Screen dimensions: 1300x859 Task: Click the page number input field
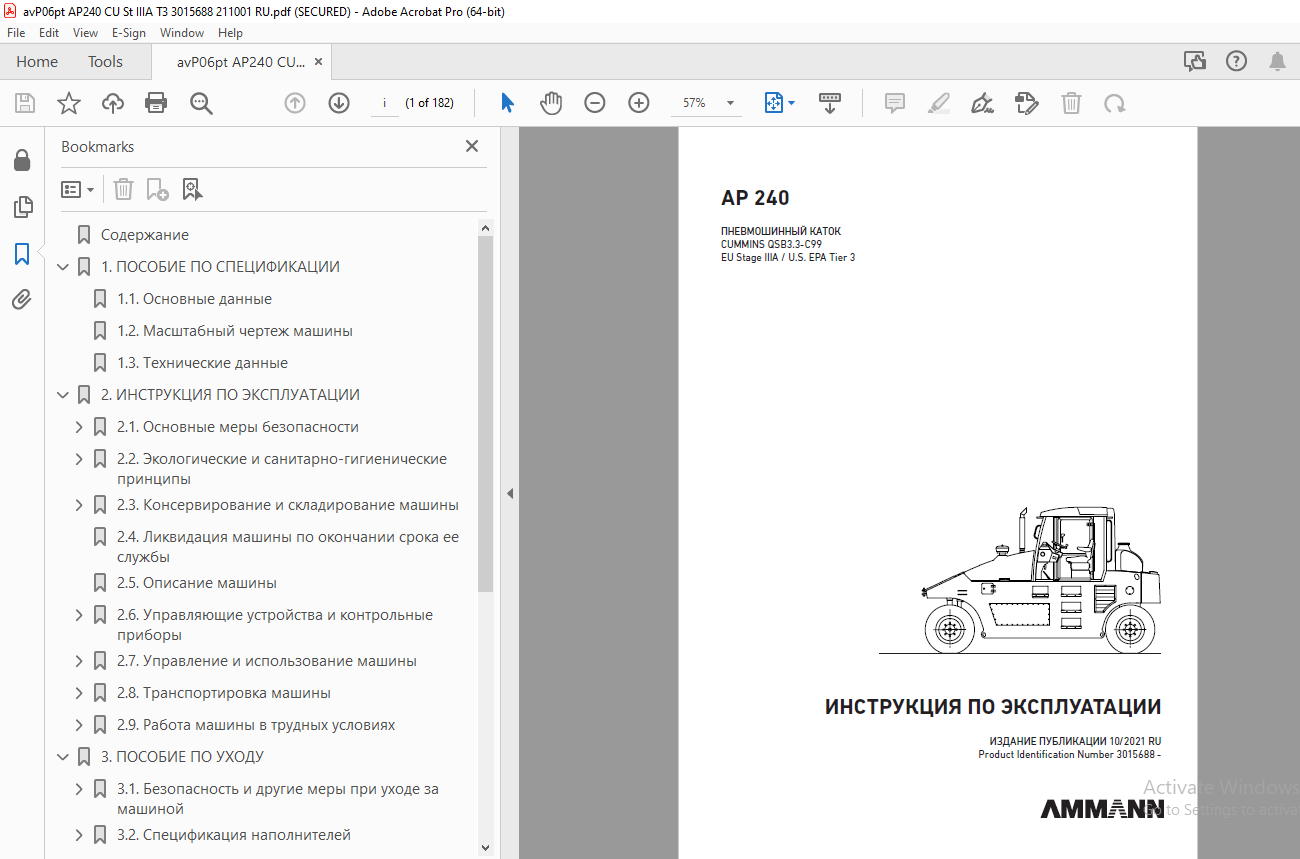(x=384, y=103)
